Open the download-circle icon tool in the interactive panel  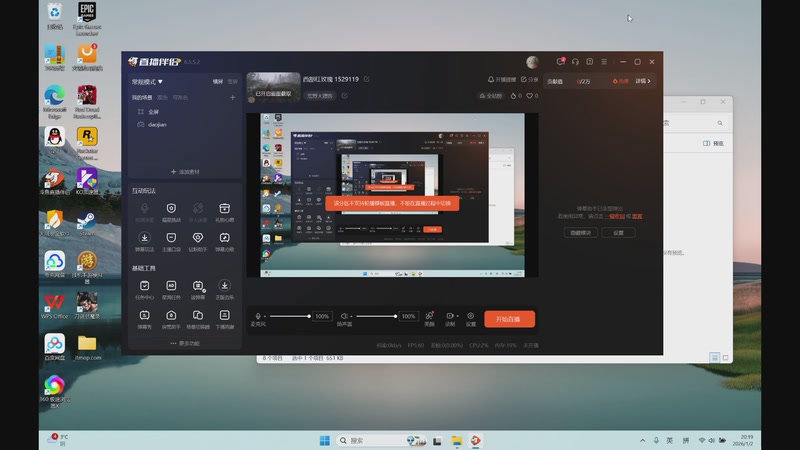click(x=144, y=238)
